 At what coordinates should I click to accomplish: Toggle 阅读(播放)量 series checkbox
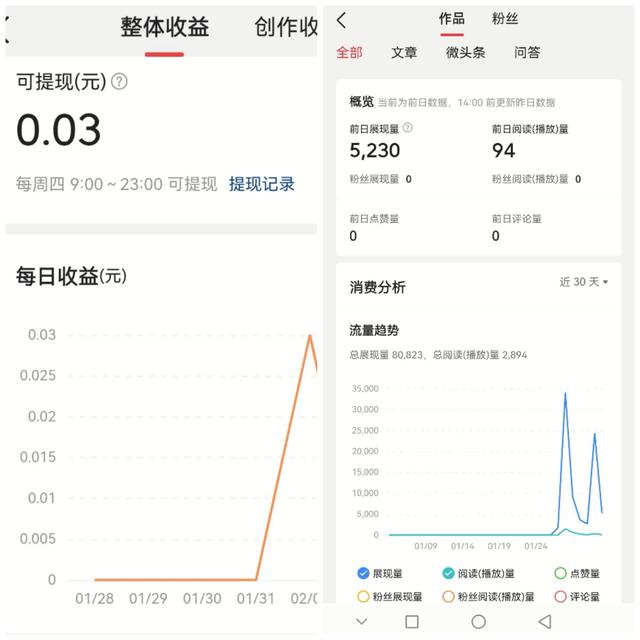(x=449, y=574)
